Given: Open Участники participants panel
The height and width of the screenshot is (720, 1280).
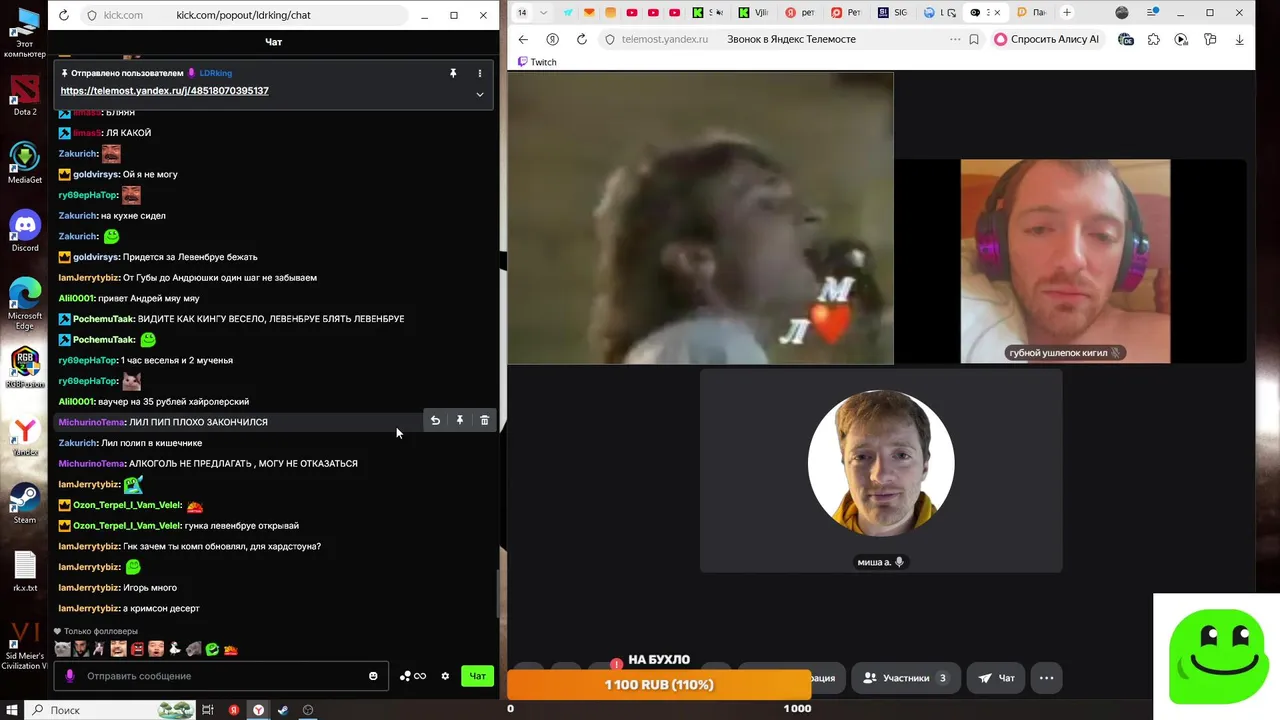Looking at the screenshot, I should point(905,677).
